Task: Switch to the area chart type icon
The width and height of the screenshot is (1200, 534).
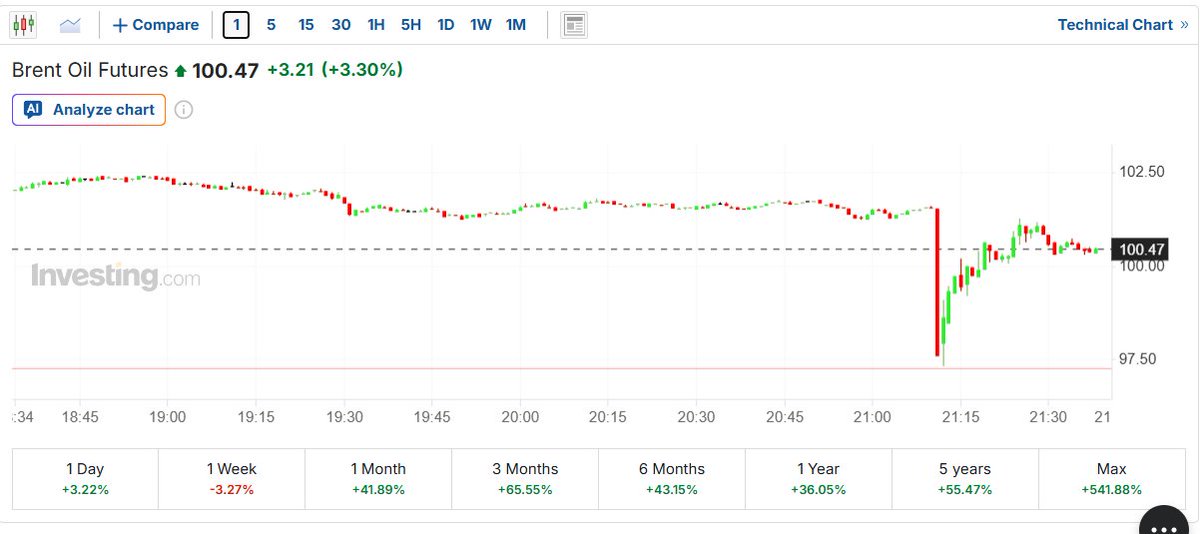Action: coord(70,25)
